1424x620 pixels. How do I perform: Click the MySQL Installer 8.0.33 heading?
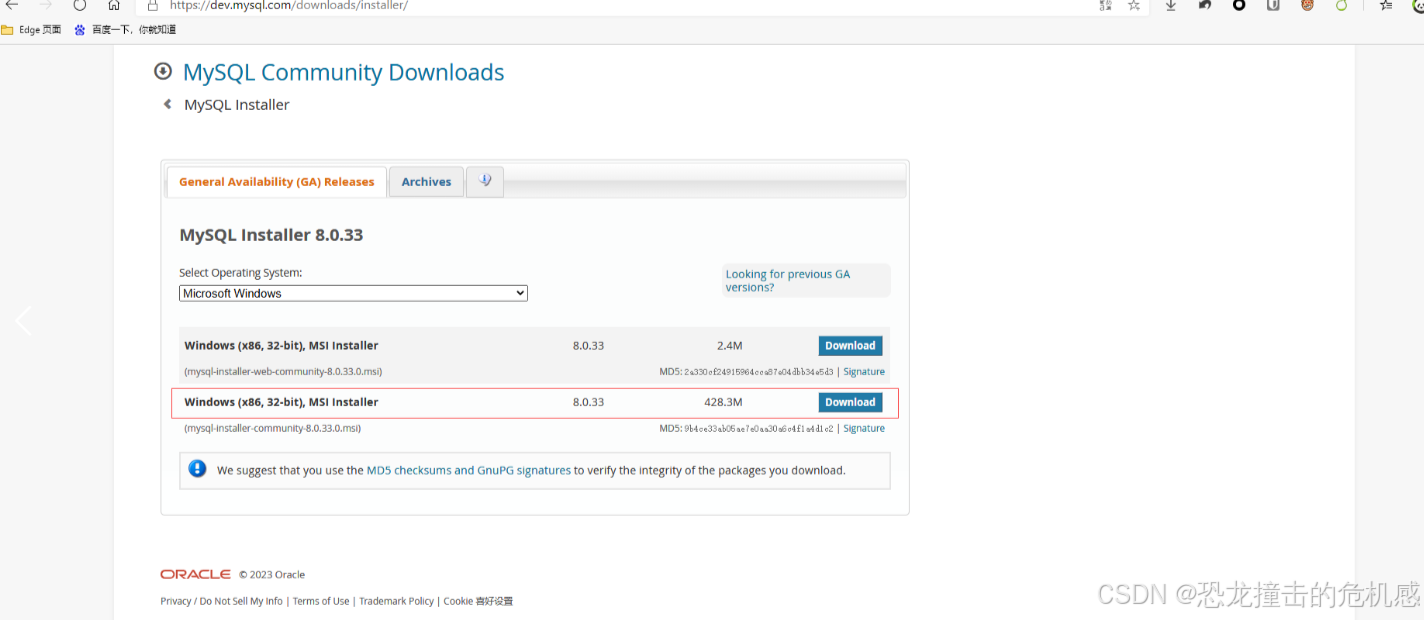[271, 235]
